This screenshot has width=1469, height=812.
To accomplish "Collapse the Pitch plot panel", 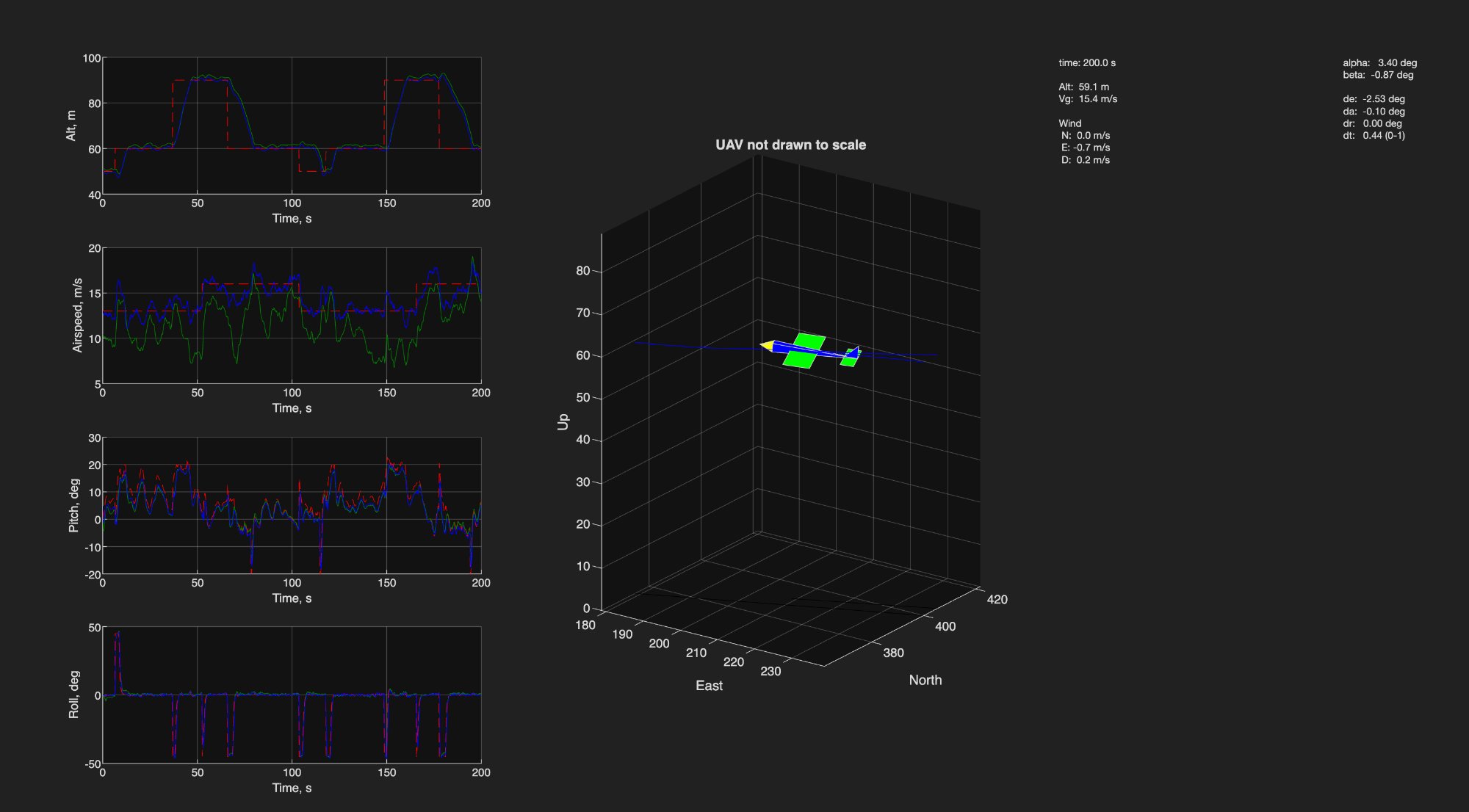I will coord(294,507).
